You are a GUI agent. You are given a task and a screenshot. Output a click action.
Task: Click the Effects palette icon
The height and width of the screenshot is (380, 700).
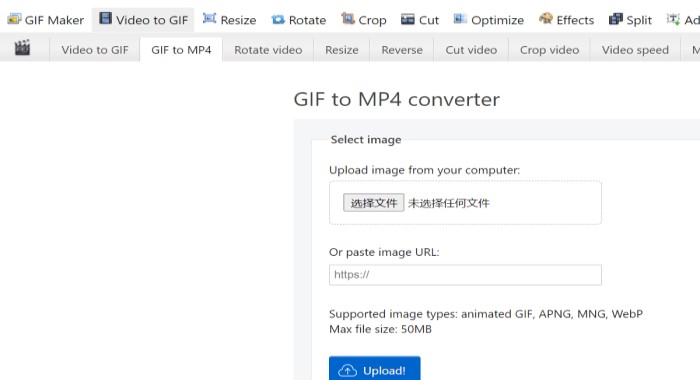[546, 19]
